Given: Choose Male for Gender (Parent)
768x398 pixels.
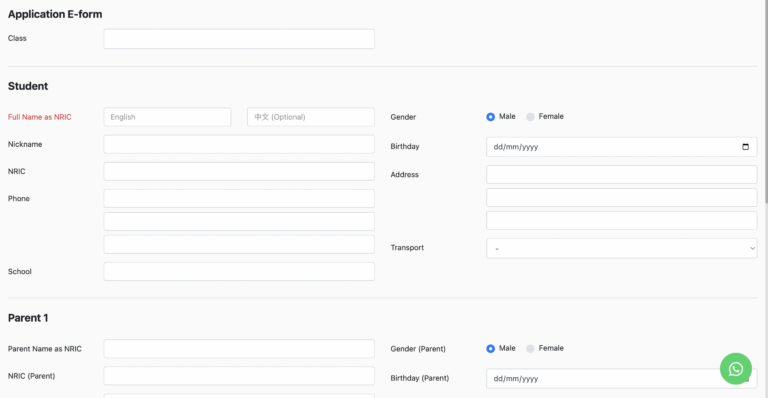Looking at the screenshot, I should (490, 349).
